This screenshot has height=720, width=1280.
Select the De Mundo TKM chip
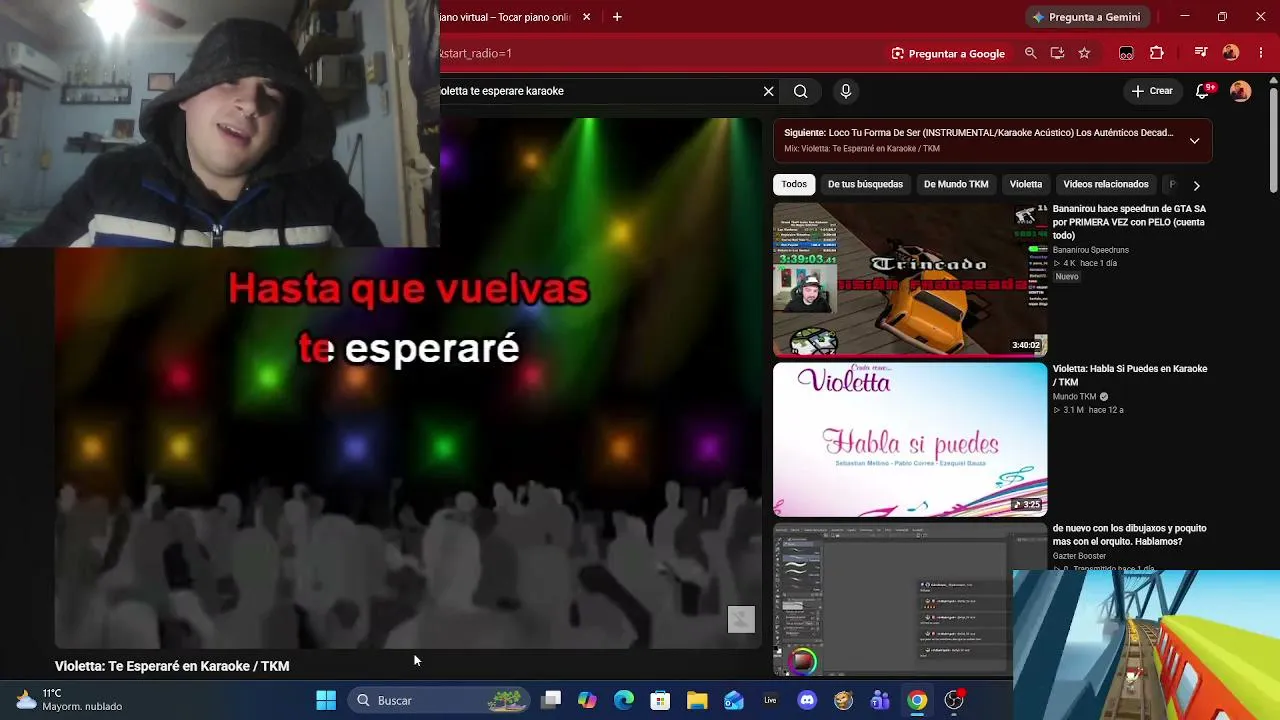click(x=956, y=184)
